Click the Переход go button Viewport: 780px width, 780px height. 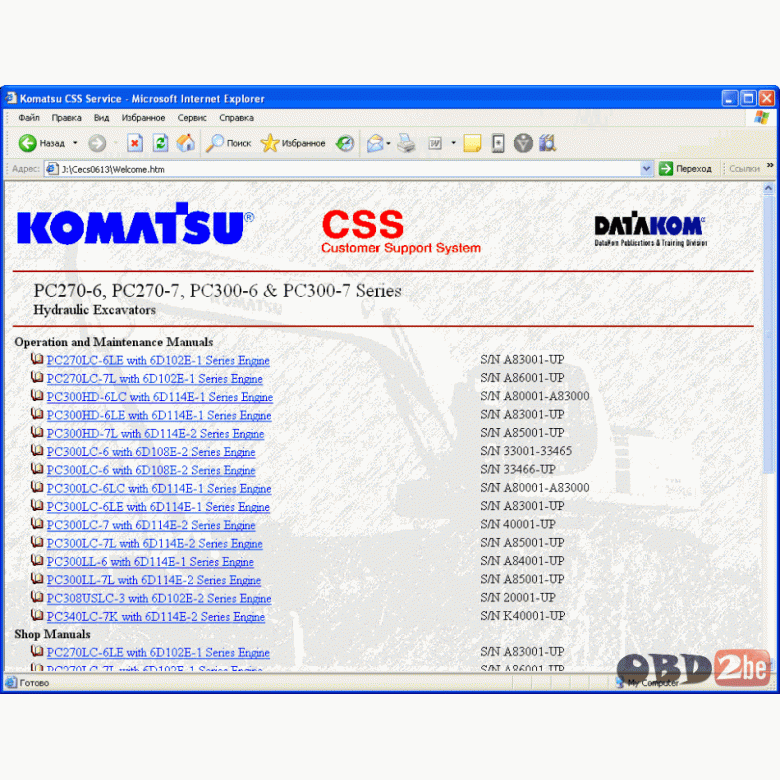(685, 169)
